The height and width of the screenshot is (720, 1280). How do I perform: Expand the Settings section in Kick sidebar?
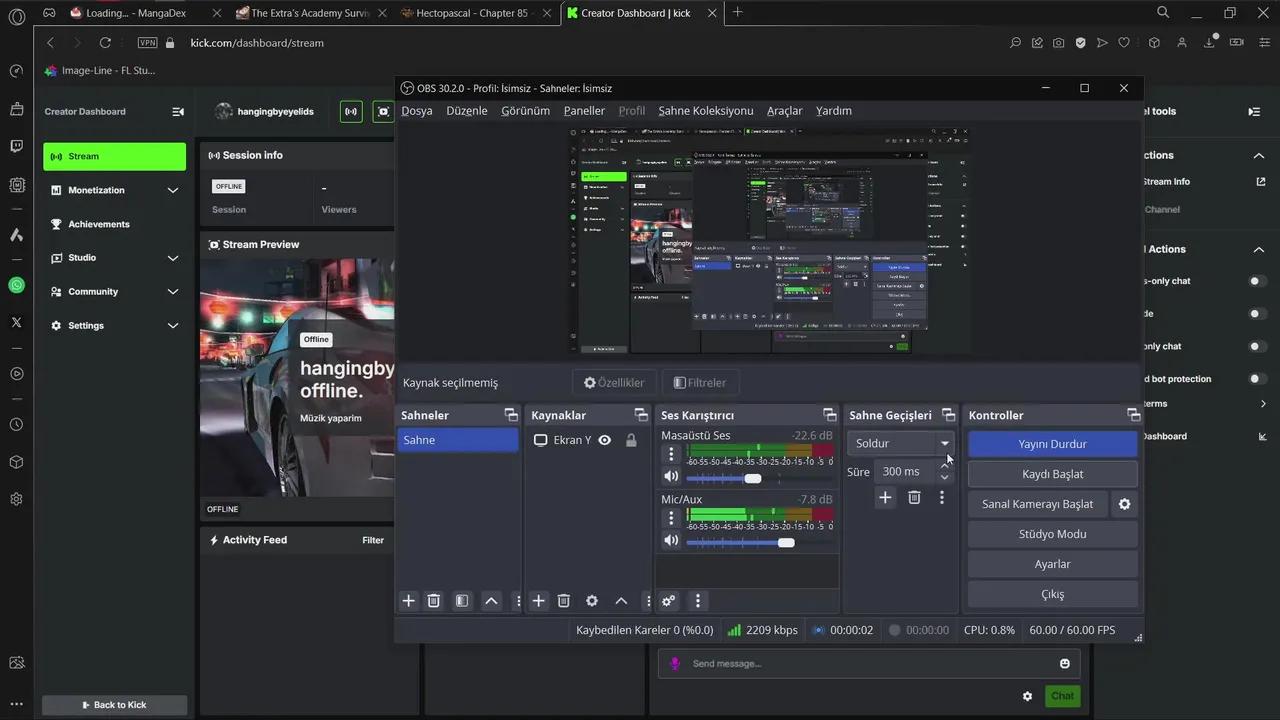pos(86,325)
